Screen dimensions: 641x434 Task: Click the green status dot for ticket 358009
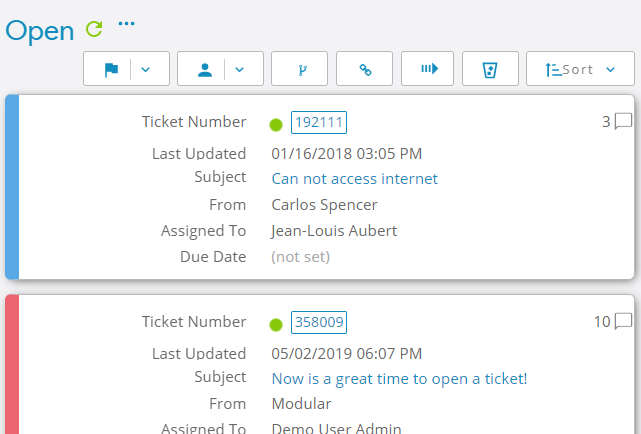[x=276, y=324]
